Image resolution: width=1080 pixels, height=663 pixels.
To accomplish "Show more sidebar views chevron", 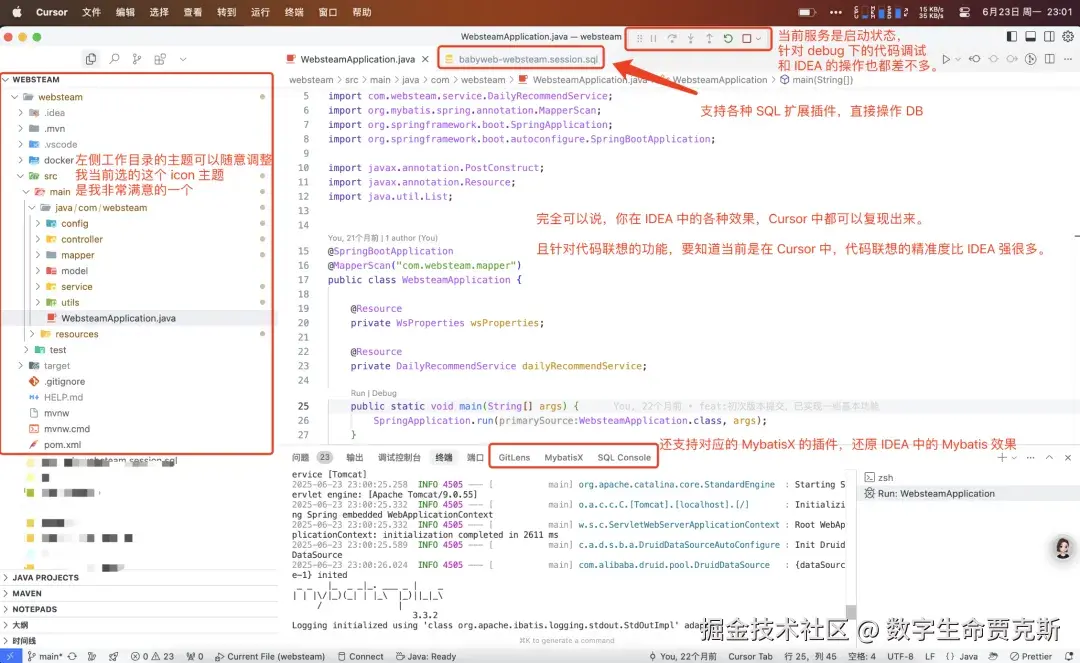I will 183,59.
